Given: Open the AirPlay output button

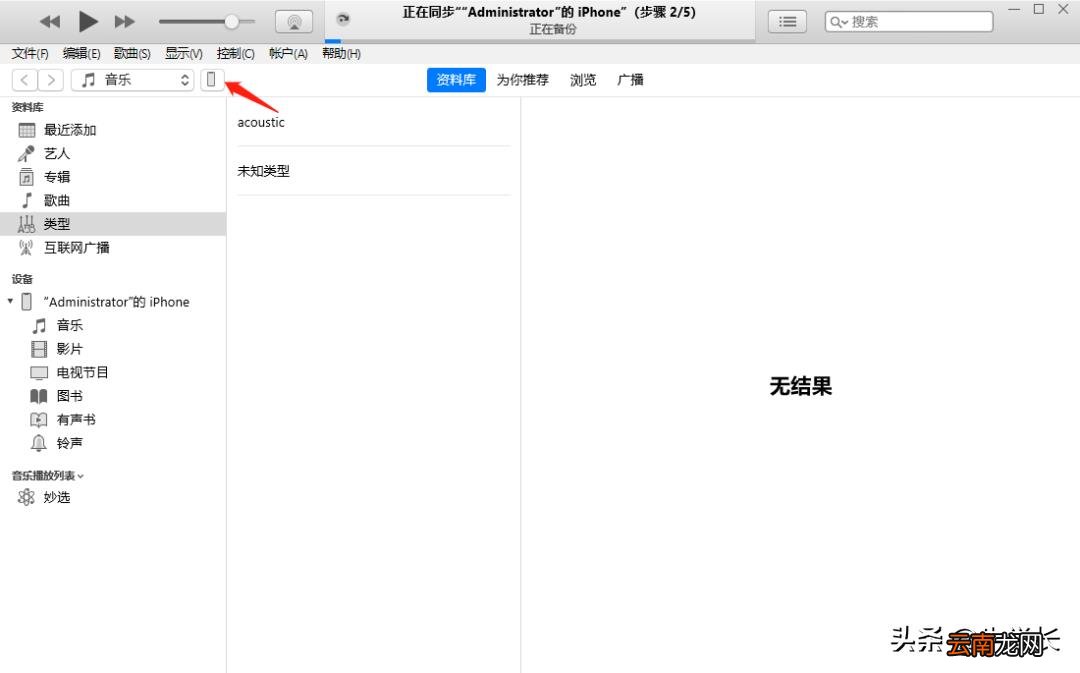Looking at the screenshot, I should coord(294,22).
